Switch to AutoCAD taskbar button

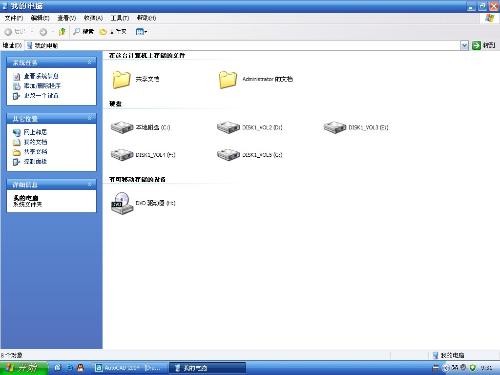click(x=130, y=368)
